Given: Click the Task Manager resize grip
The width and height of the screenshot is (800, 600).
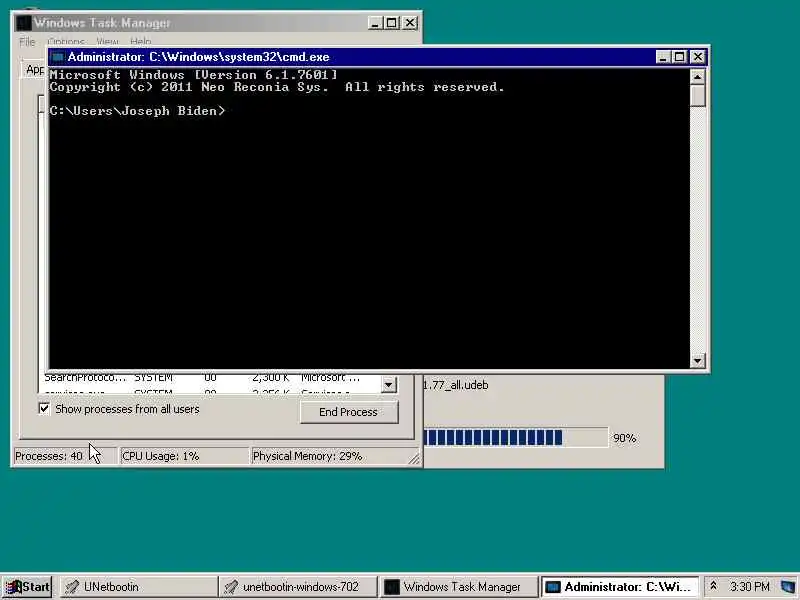Looking at the screenshot, I should tap(414, 459).
